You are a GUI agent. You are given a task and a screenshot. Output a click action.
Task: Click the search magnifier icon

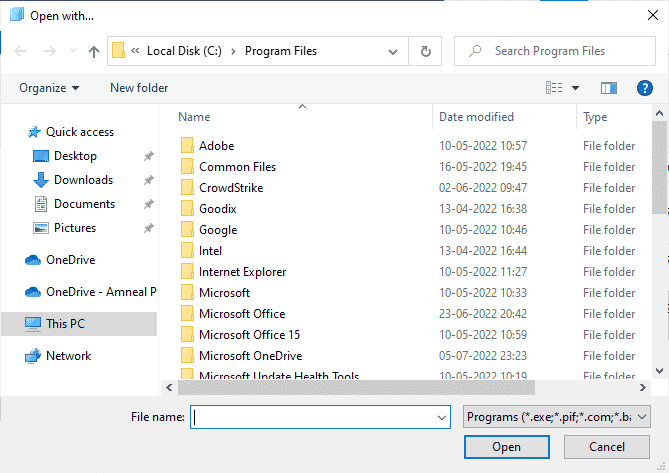[475, 51]
